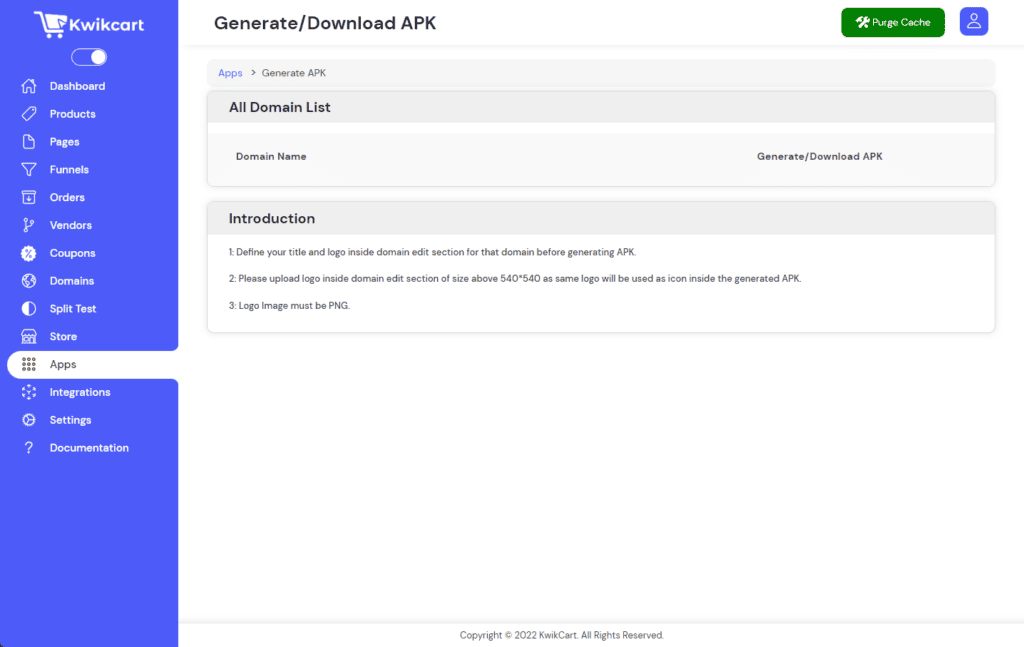Toggle the sidebar theme switch
The width and height of the screenshot is (1024, 647).
(x=89, y=57)
